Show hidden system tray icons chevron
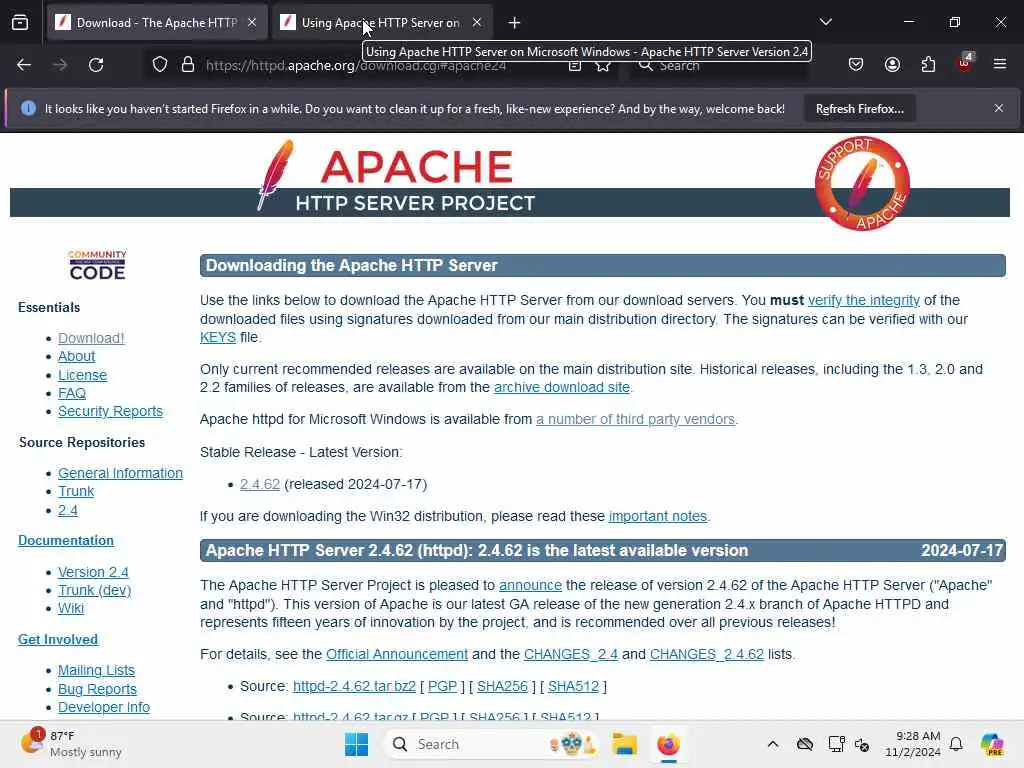 coord(773,744)
